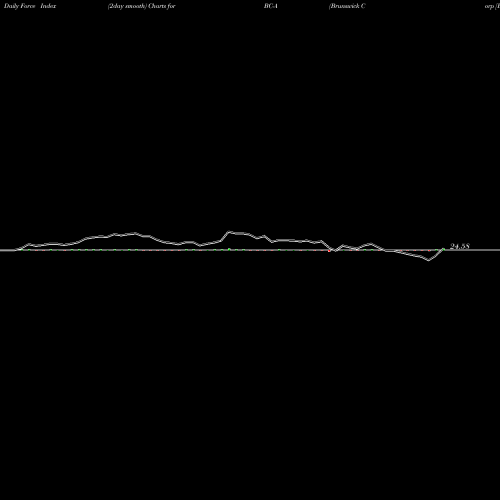The height and width of the screenshot is (500, 500).
Task: Click the green end dot beside 24.58
Action: point(444,249)
